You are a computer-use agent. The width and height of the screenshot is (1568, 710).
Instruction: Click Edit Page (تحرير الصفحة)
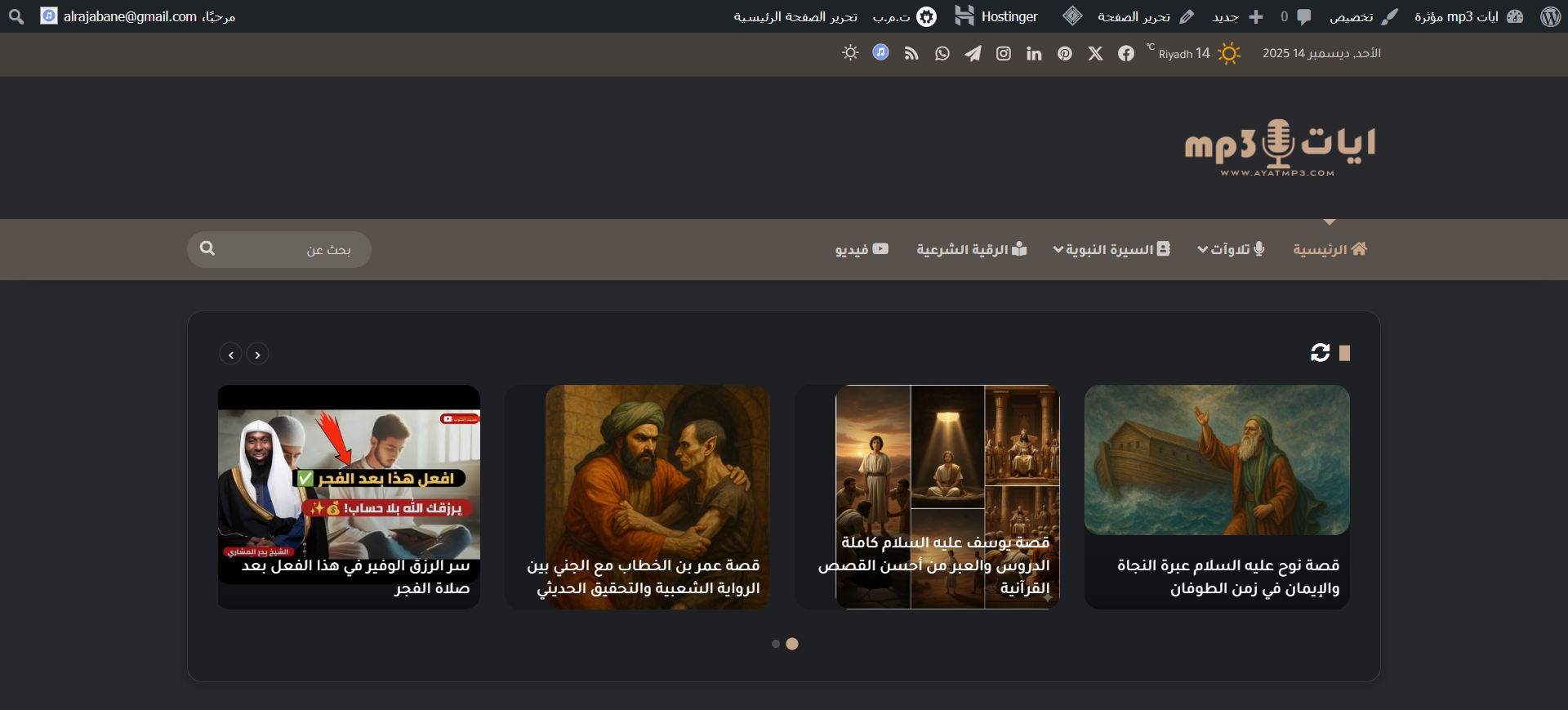click(1146, 16)
